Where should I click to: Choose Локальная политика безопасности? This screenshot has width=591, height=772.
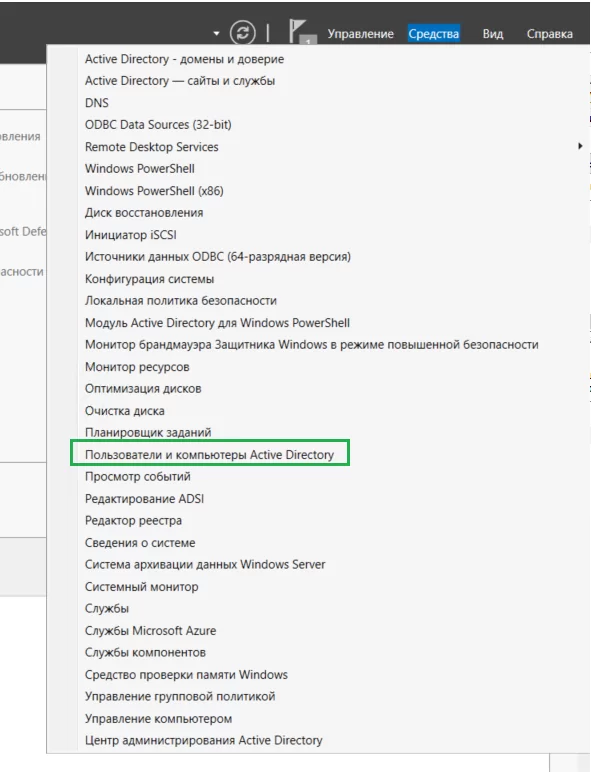181,300
